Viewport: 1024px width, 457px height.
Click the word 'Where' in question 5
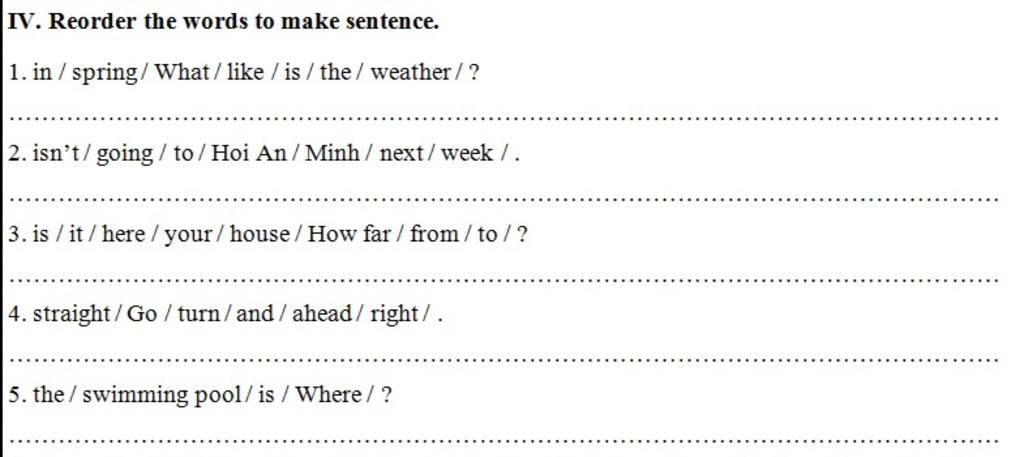point(328,394)
